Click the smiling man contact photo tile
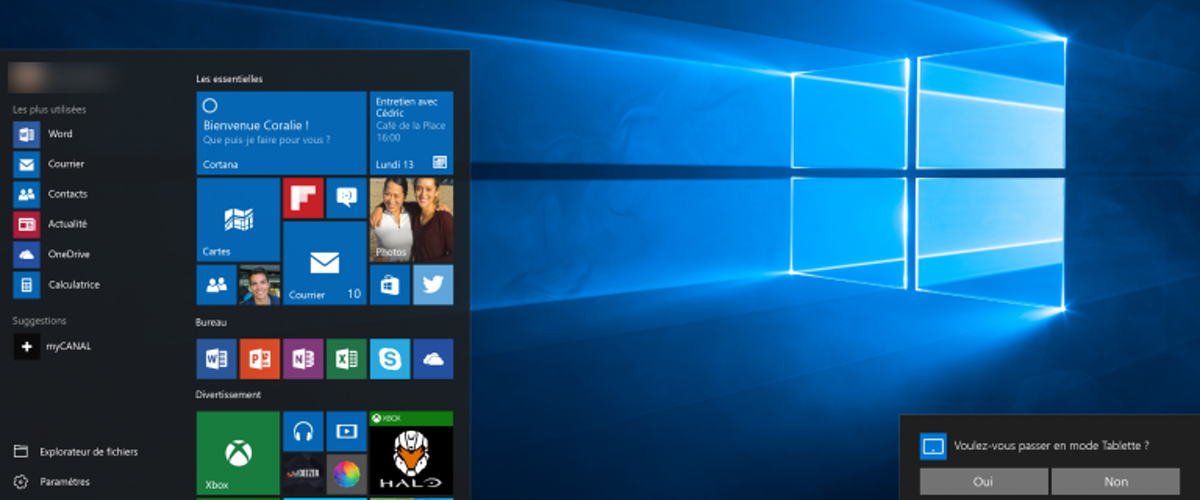 [260, 285]
